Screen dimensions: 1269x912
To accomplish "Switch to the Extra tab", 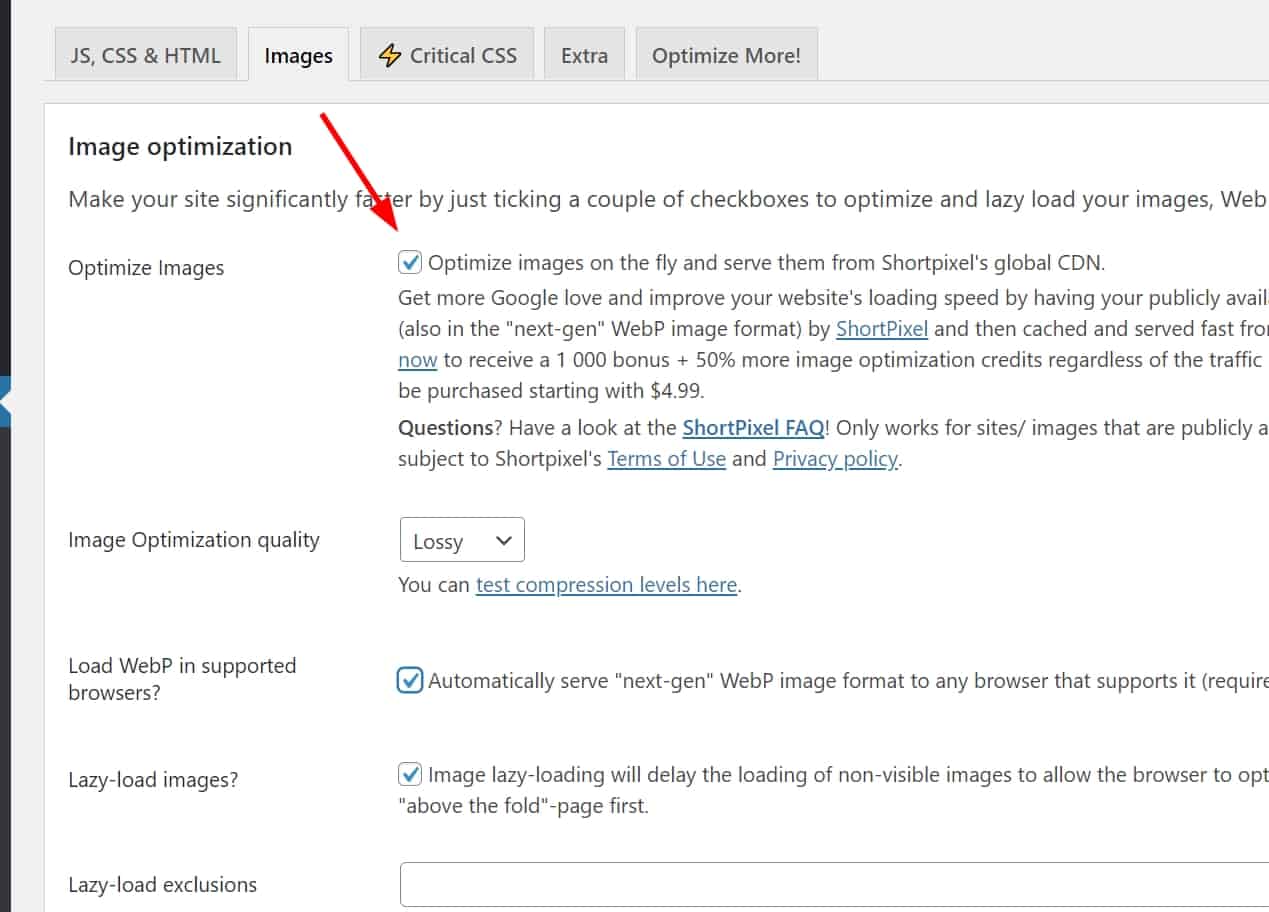I will (584, 55).
